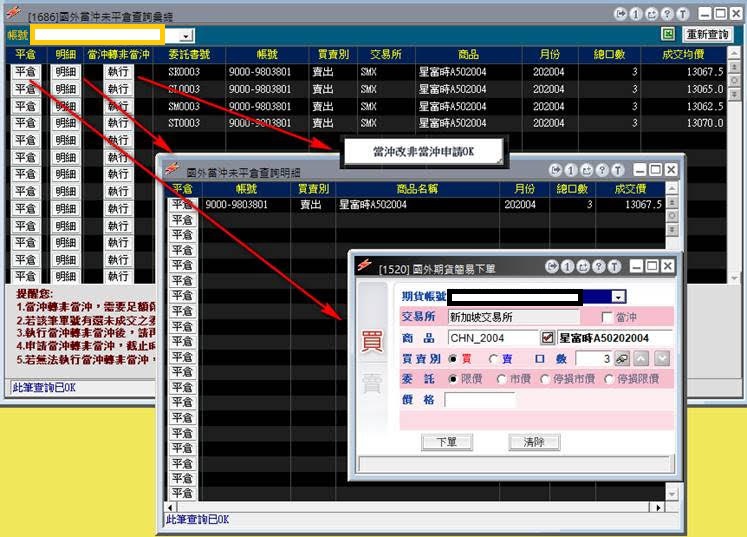747x537 pixels.
Task: Click the 口數 quantity input field
Action: pos(594,358)
